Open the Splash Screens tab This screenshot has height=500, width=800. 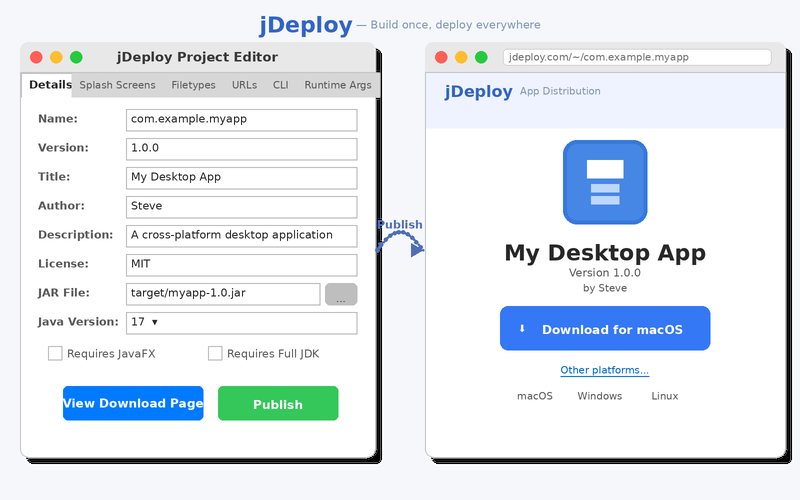coord(117,85)
